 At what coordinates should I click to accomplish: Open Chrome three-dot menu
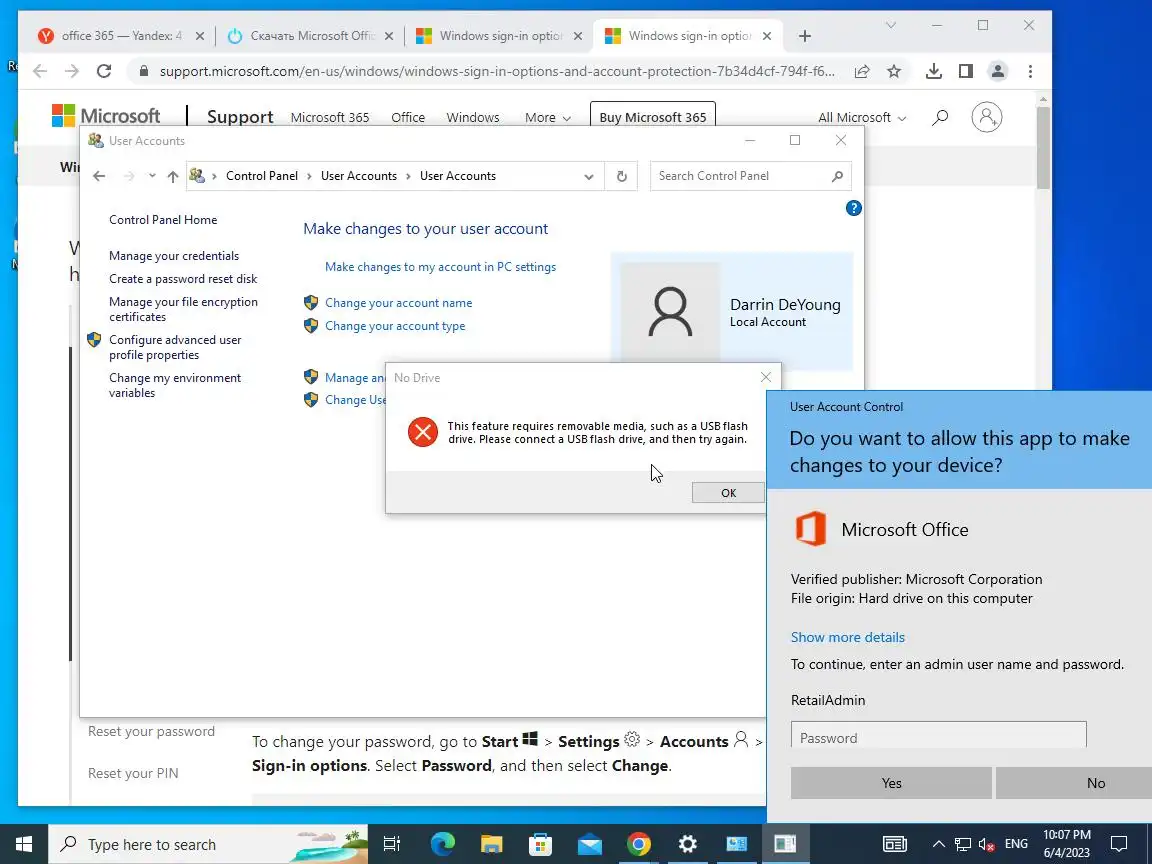coord(1030,71)
